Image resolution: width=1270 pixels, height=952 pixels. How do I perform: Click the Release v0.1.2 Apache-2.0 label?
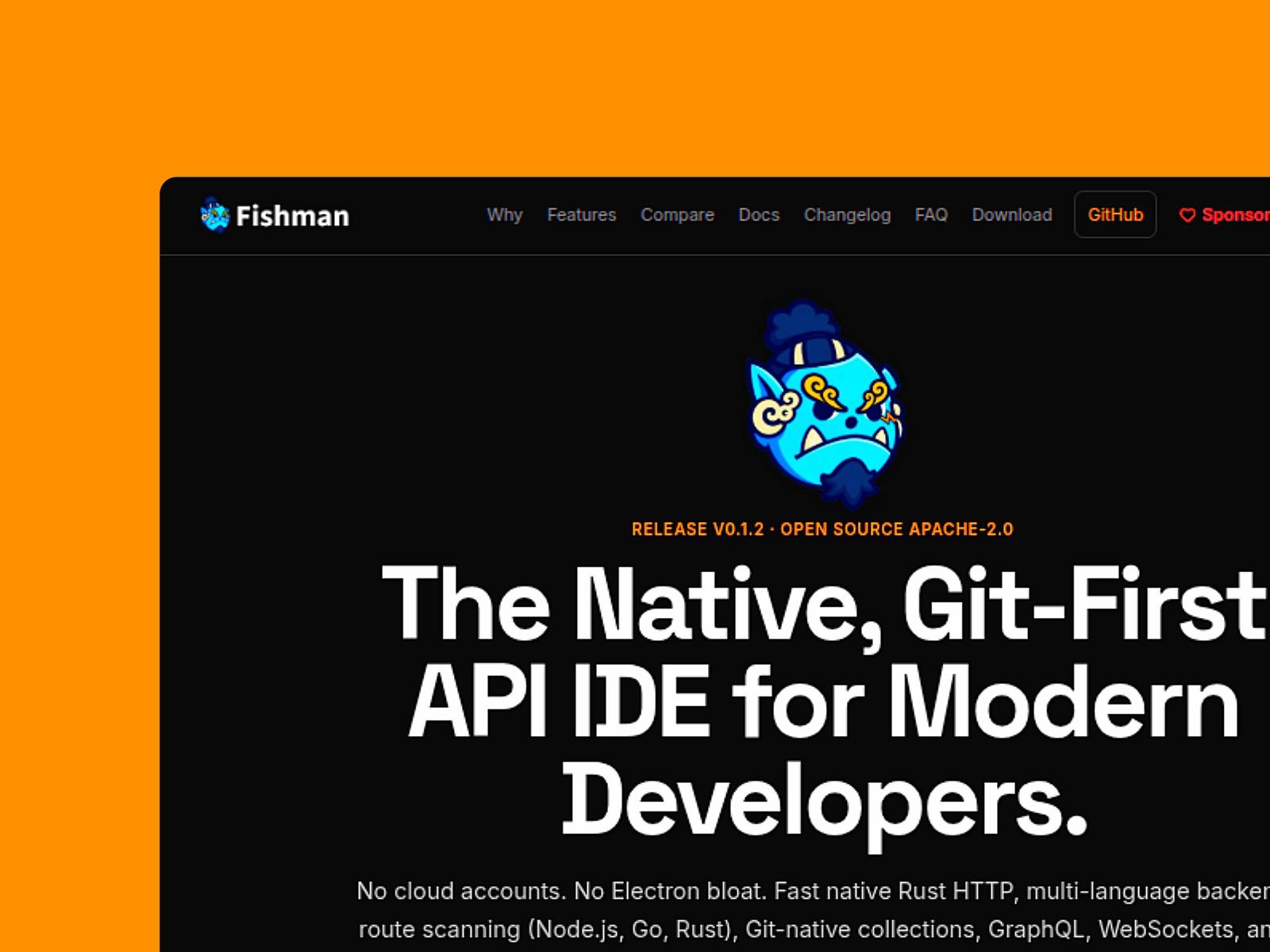click(822, 529)
